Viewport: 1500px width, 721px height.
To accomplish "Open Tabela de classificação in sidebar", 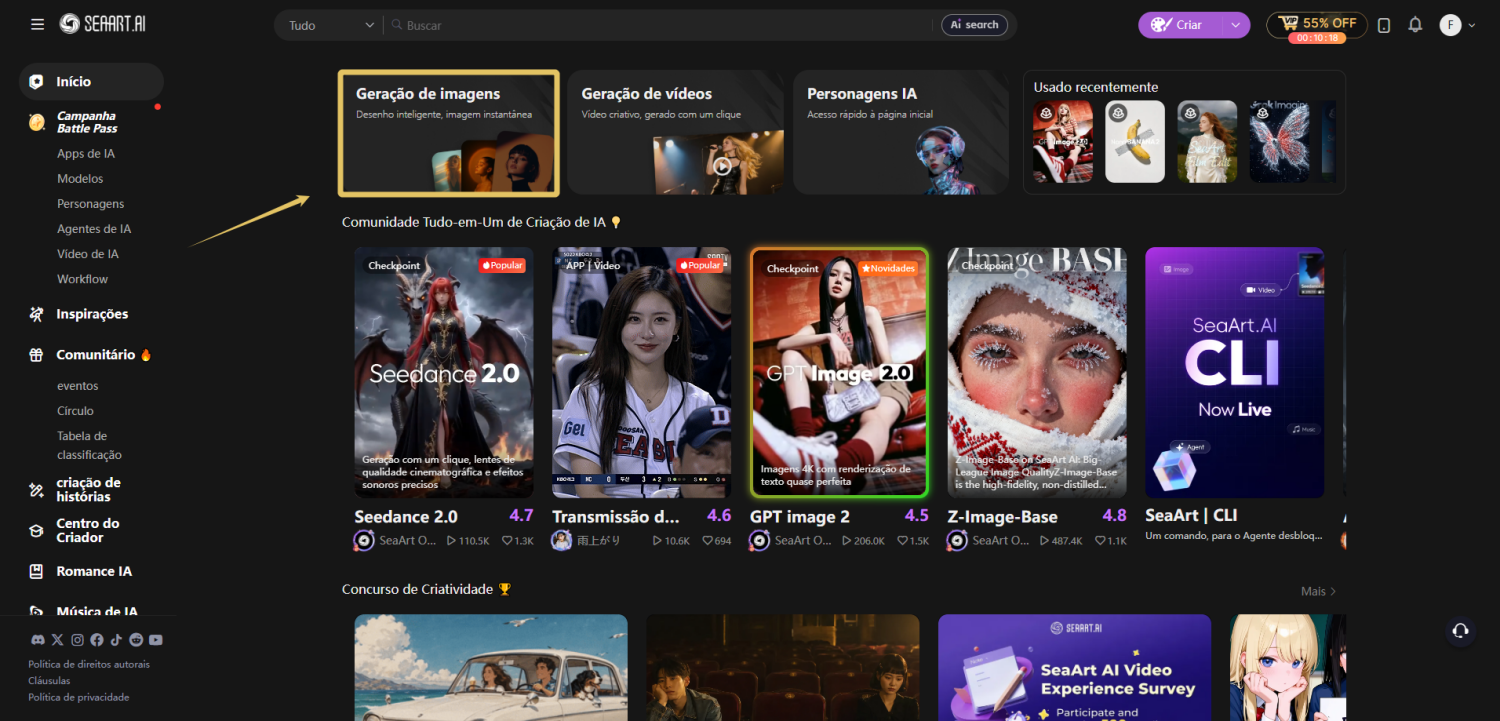I will click(89, 445).
